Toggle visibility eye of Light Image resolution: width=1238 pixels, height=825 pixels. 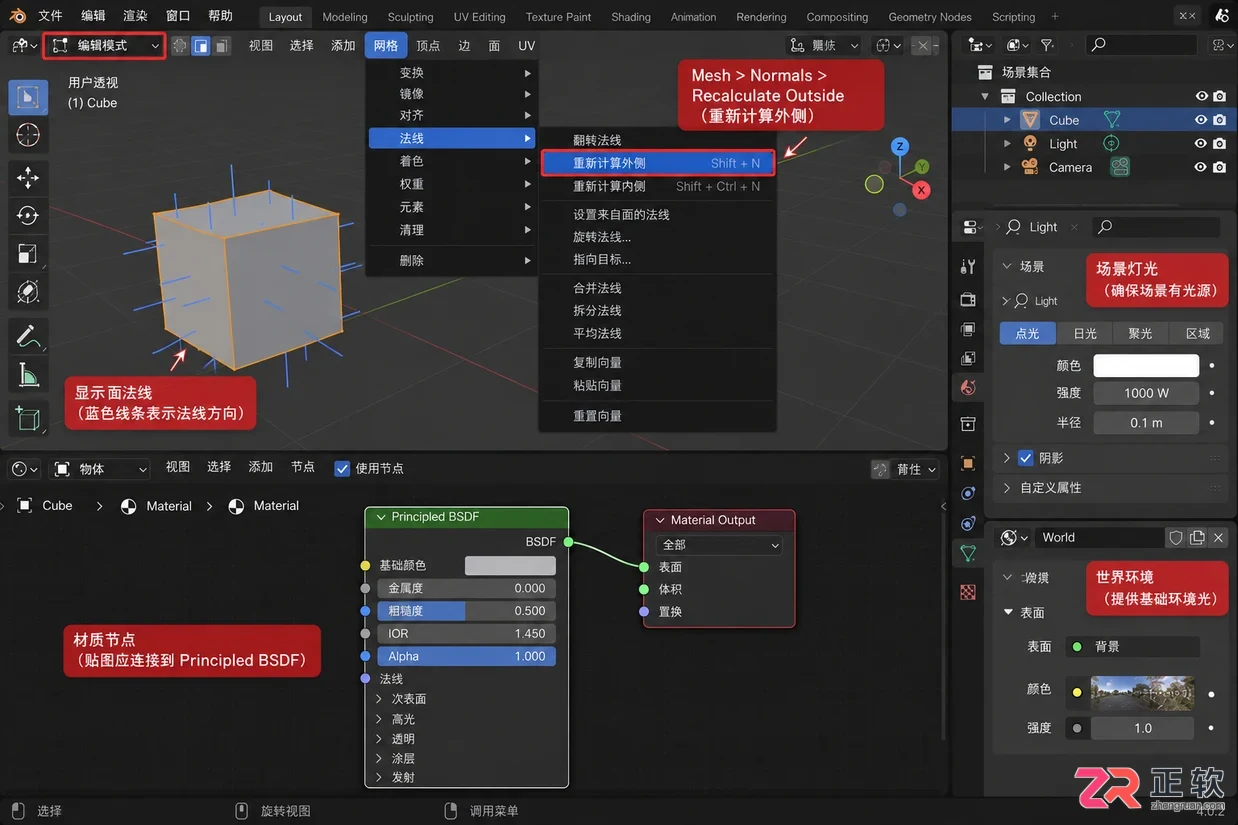tap(1202, 144)
